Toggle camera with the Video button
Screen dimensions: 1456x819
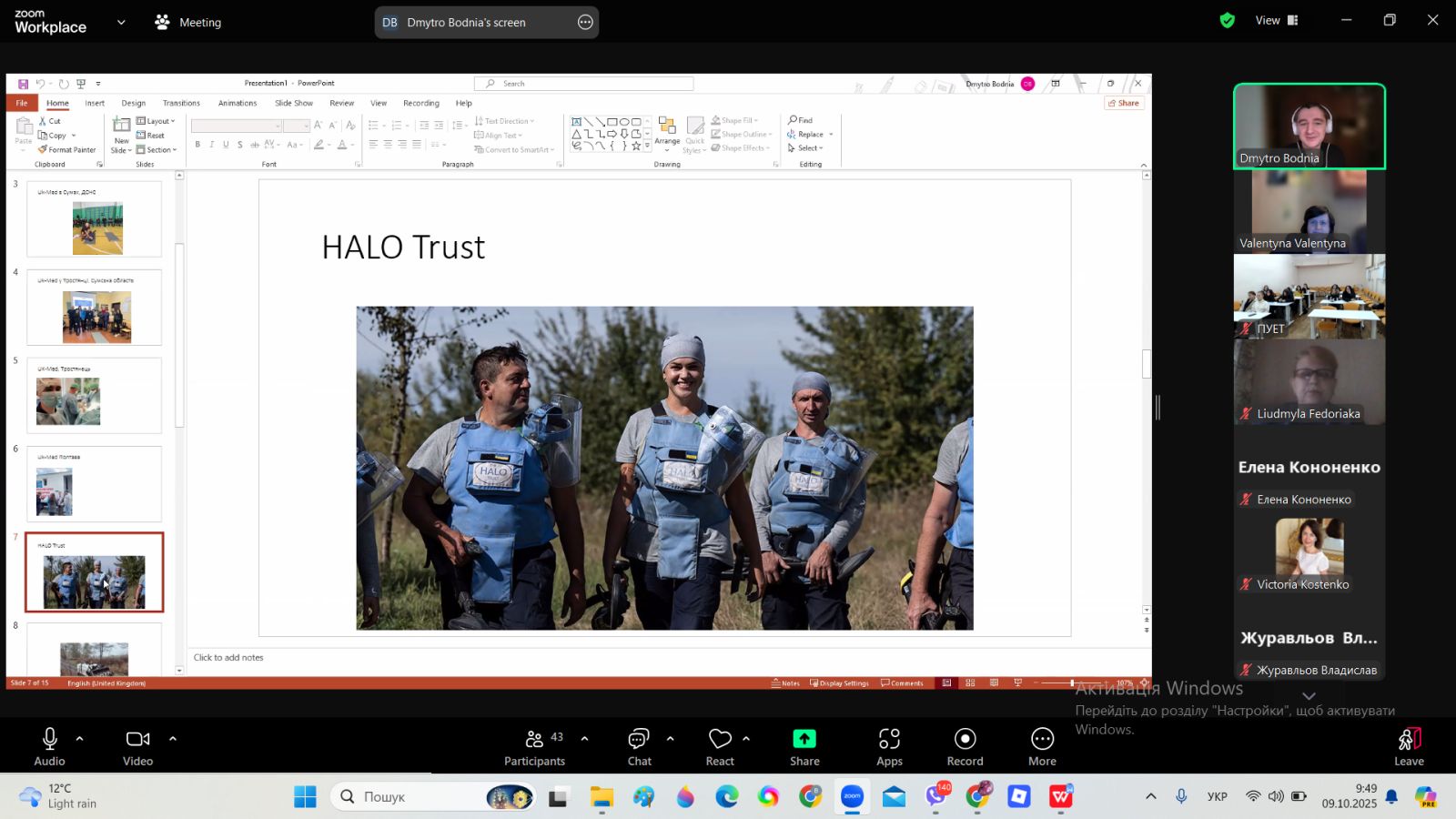point(138,746)
